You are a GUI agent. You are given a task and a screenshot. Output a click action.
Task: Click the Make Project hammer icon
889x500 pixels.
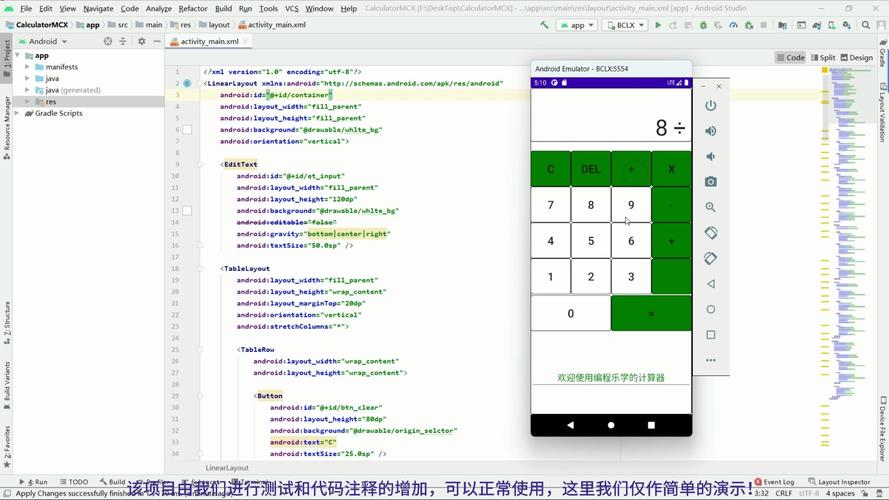click(x=544, y=25)
